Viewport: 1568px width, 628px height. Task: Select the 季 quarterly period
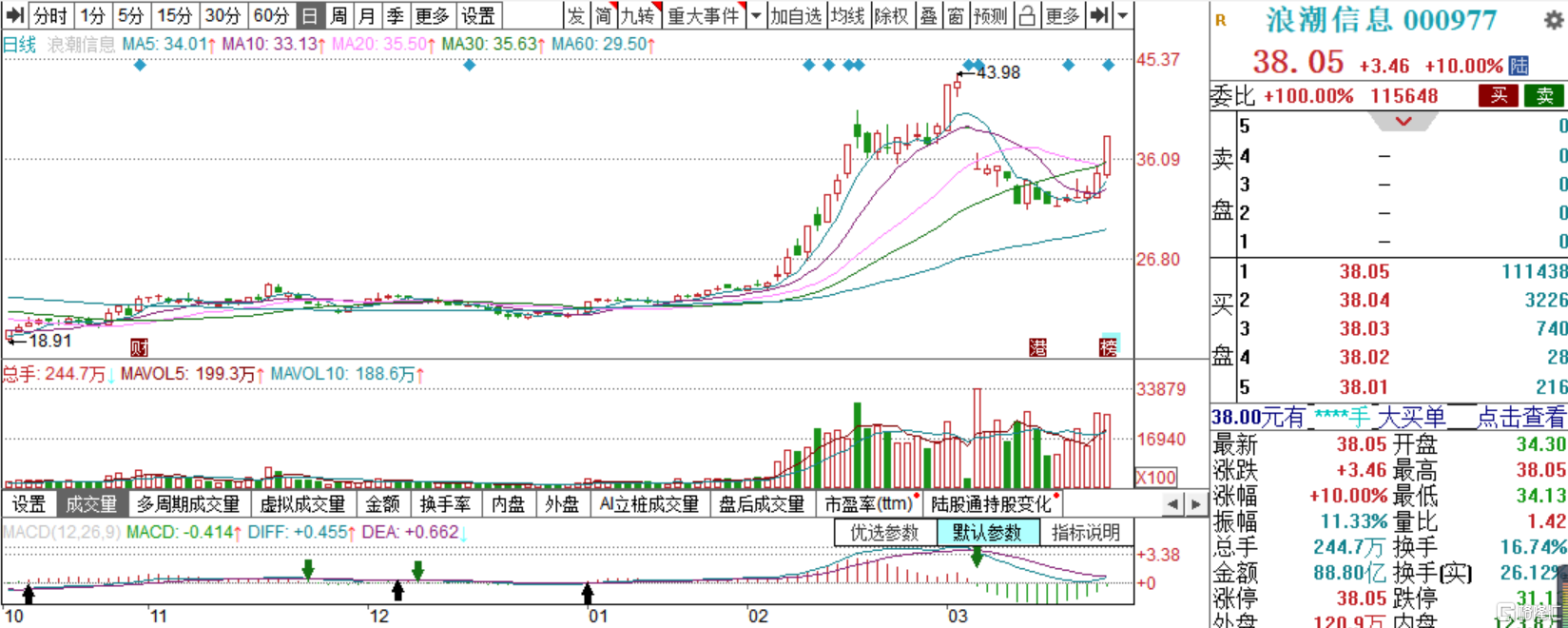(x=396, y=15)
